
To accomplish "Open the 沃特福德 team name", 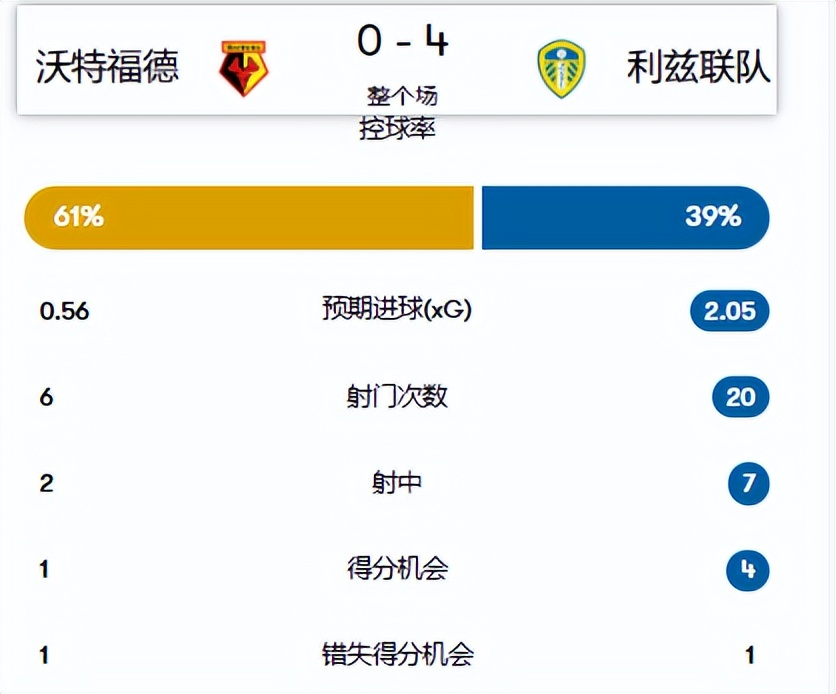I will [107, 67].
